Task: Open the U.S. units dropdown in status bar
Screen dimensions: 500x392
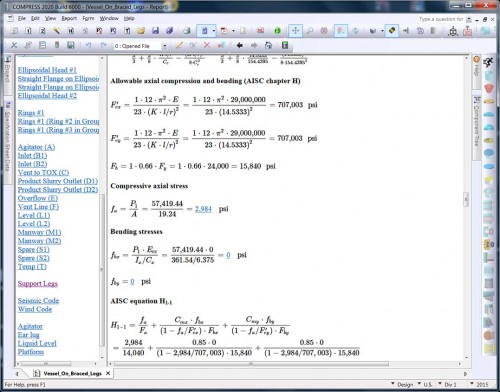Action: [x=425, y=384]
